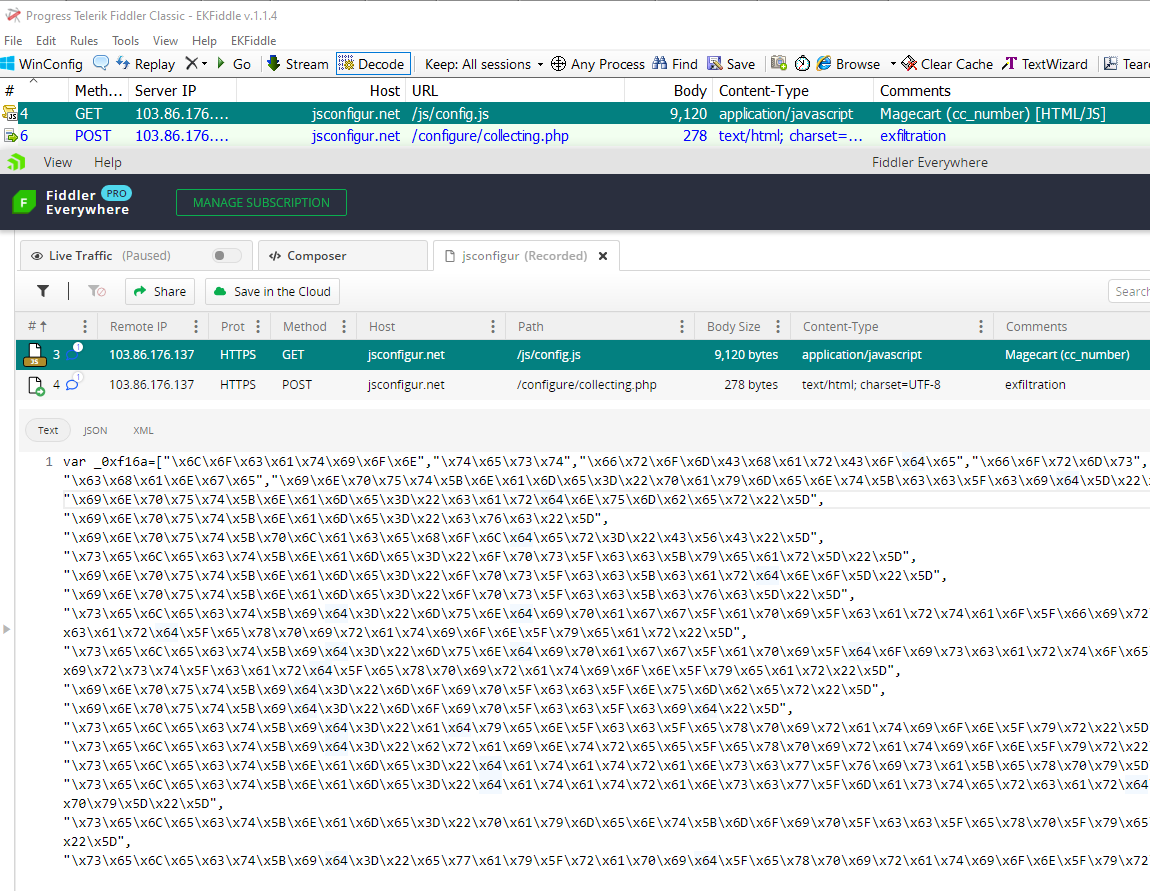Toggle Stream mode in Fiddler Classic
Viewport: 1150px width, 891px height.
coord(297,64)
